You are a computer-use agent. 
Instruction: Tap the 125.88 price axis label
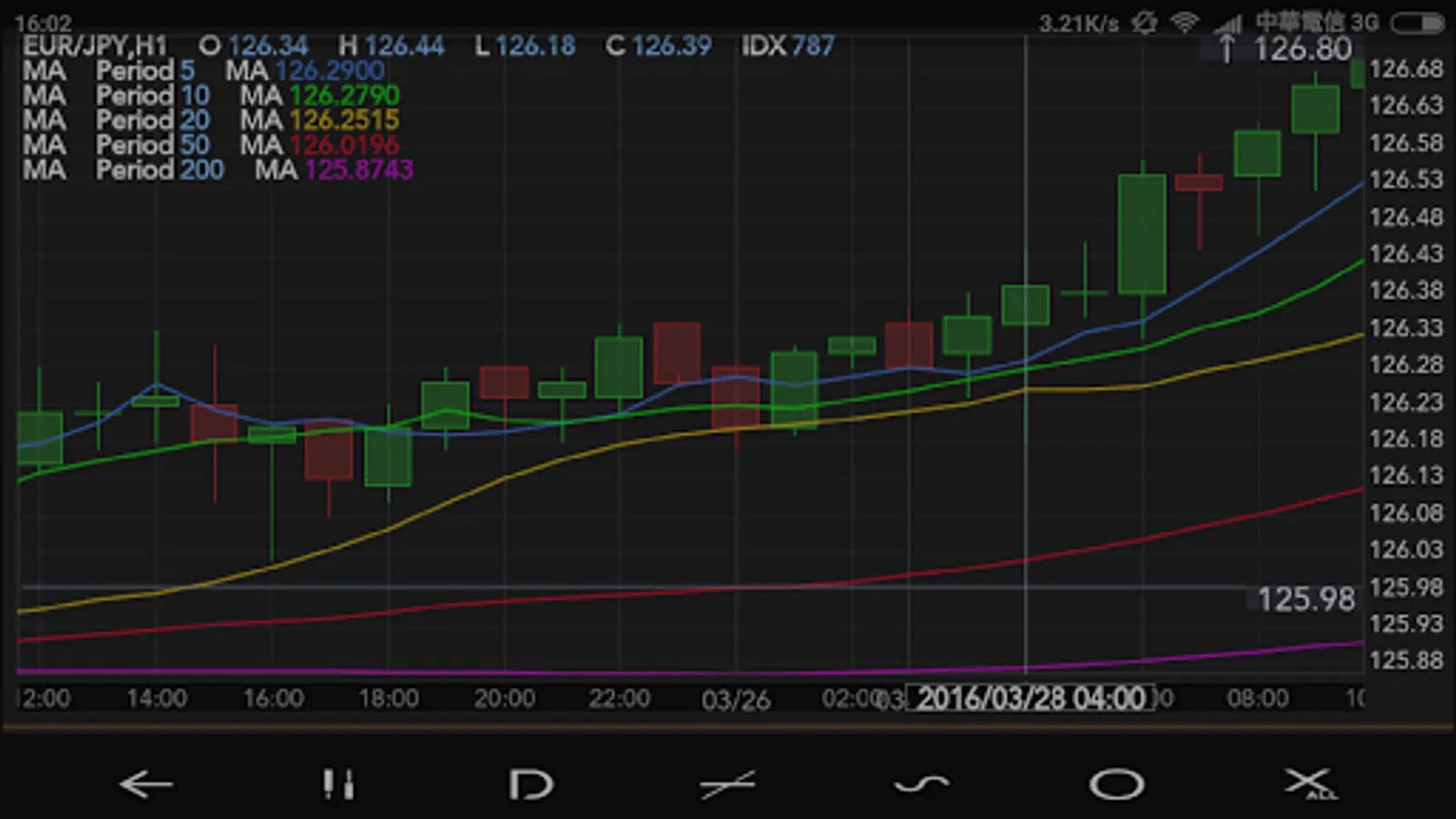(1406, 660)
